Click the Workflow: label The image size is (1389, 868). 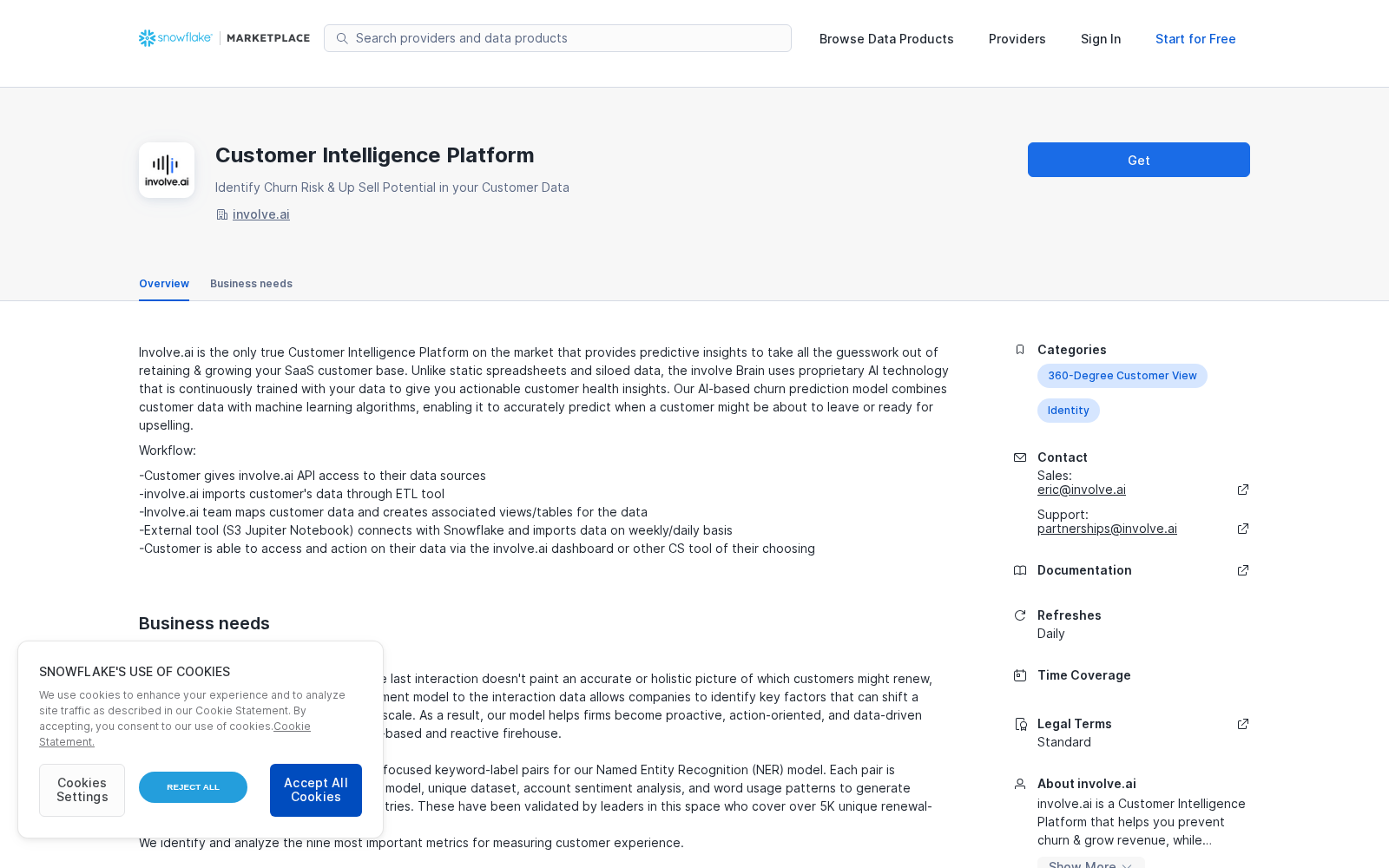point(168,450)
